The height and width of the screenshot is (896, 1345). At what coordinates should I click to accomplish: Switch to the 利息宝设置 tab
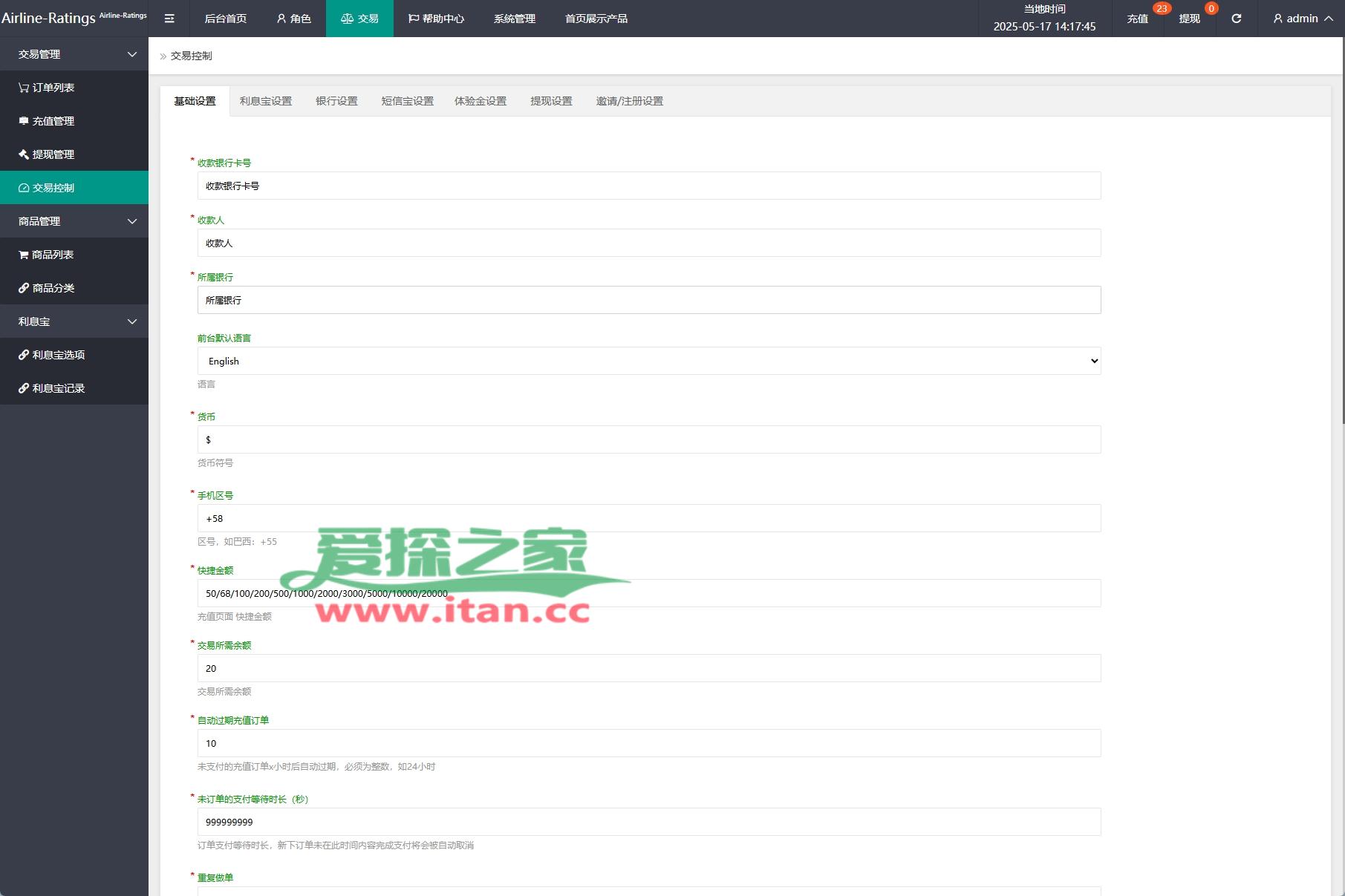(x=265, y=101)
